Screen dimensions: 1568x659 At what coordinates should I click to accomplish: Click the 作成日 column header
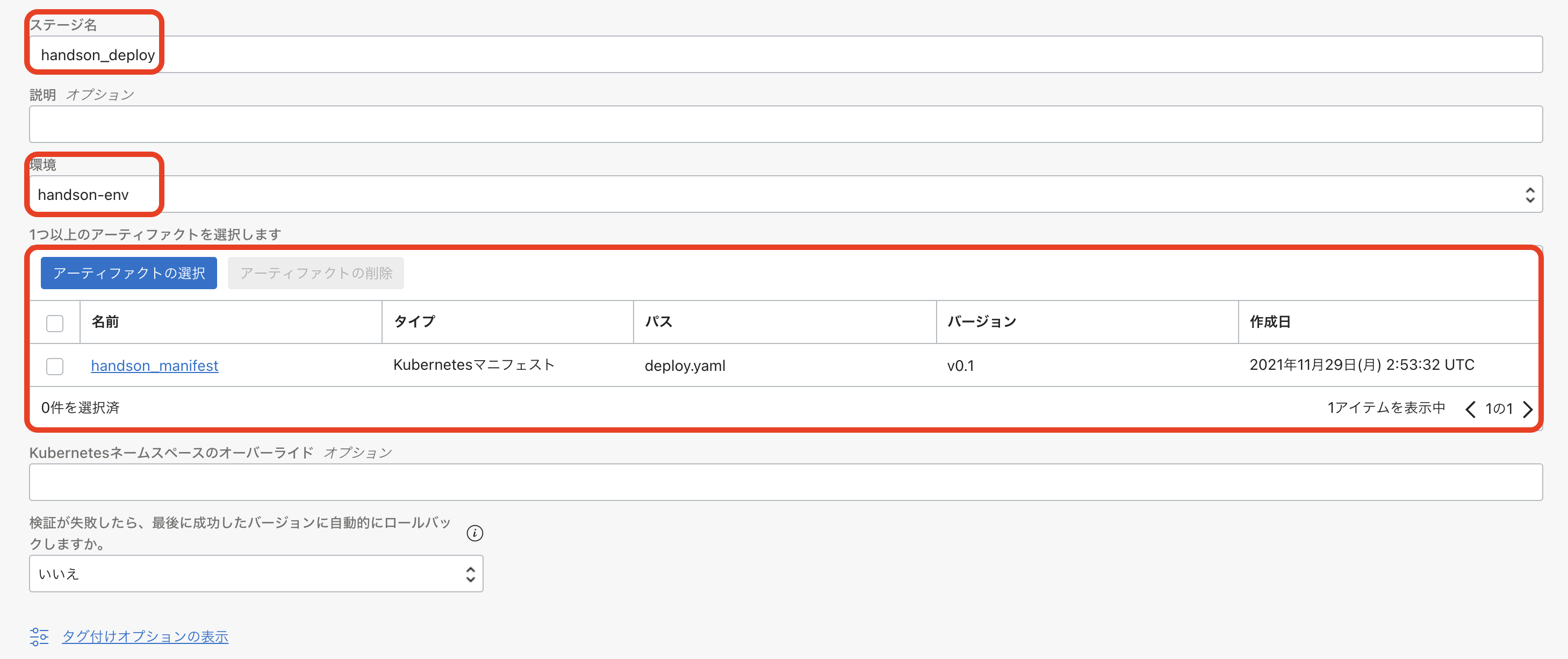click(x=1270, y=321)
